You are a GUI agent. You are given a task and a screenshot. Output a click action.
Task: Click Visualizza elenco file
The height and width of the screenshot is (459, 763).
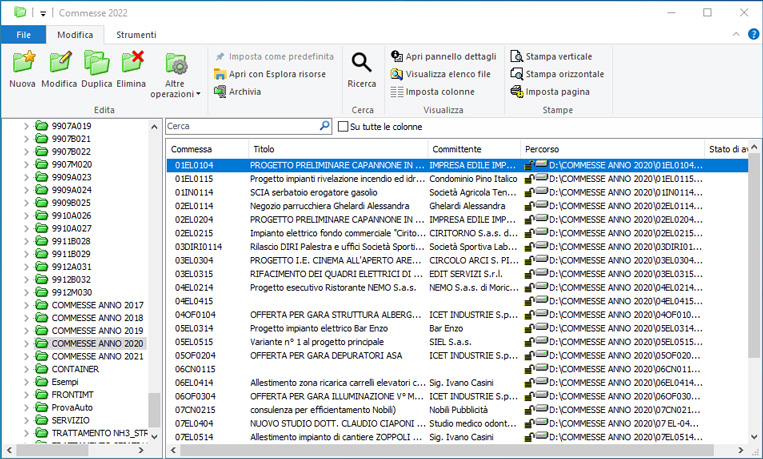point(440,74)
